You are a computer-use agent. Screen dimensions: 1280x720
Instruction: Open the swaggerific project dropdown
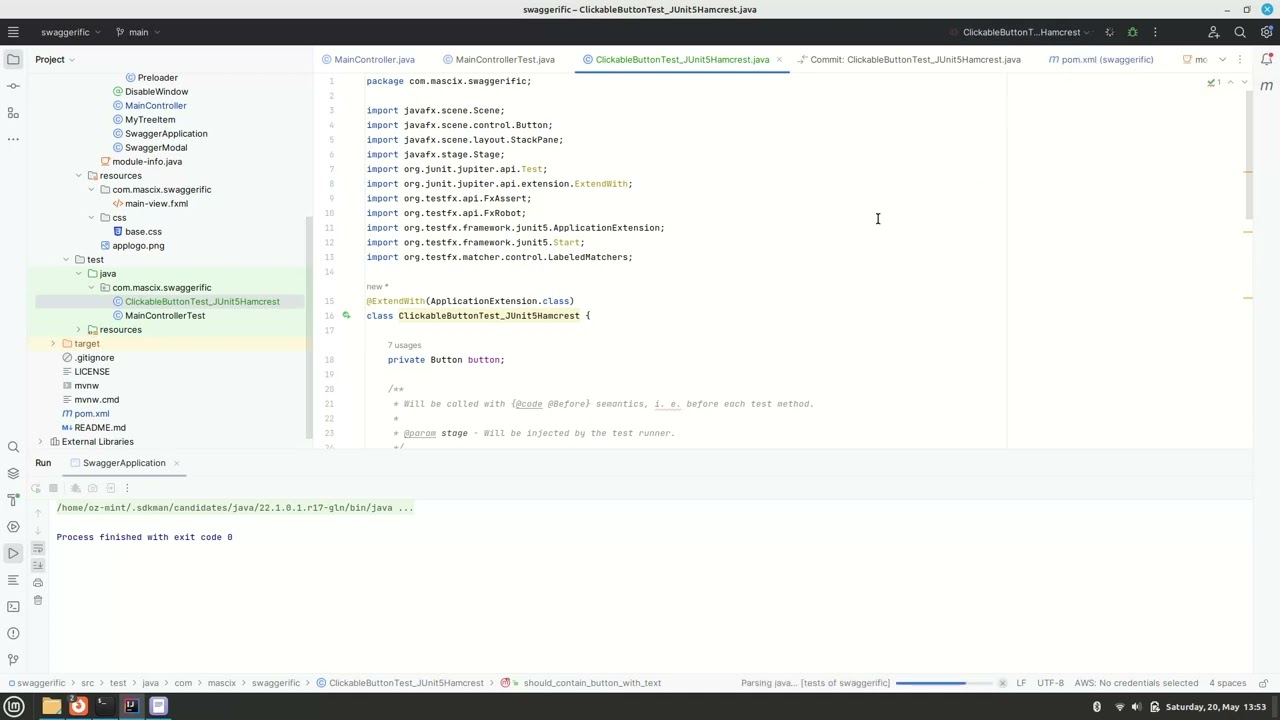(70, 32)
